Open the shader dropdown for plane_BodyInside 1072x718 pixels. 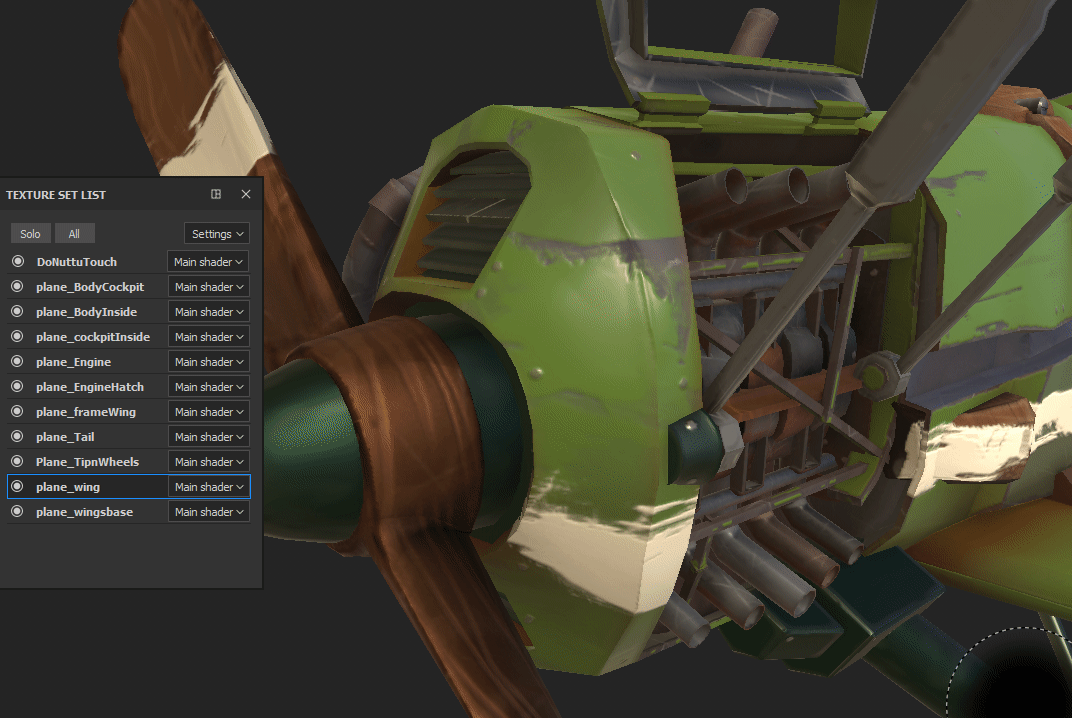pos(209,312)
